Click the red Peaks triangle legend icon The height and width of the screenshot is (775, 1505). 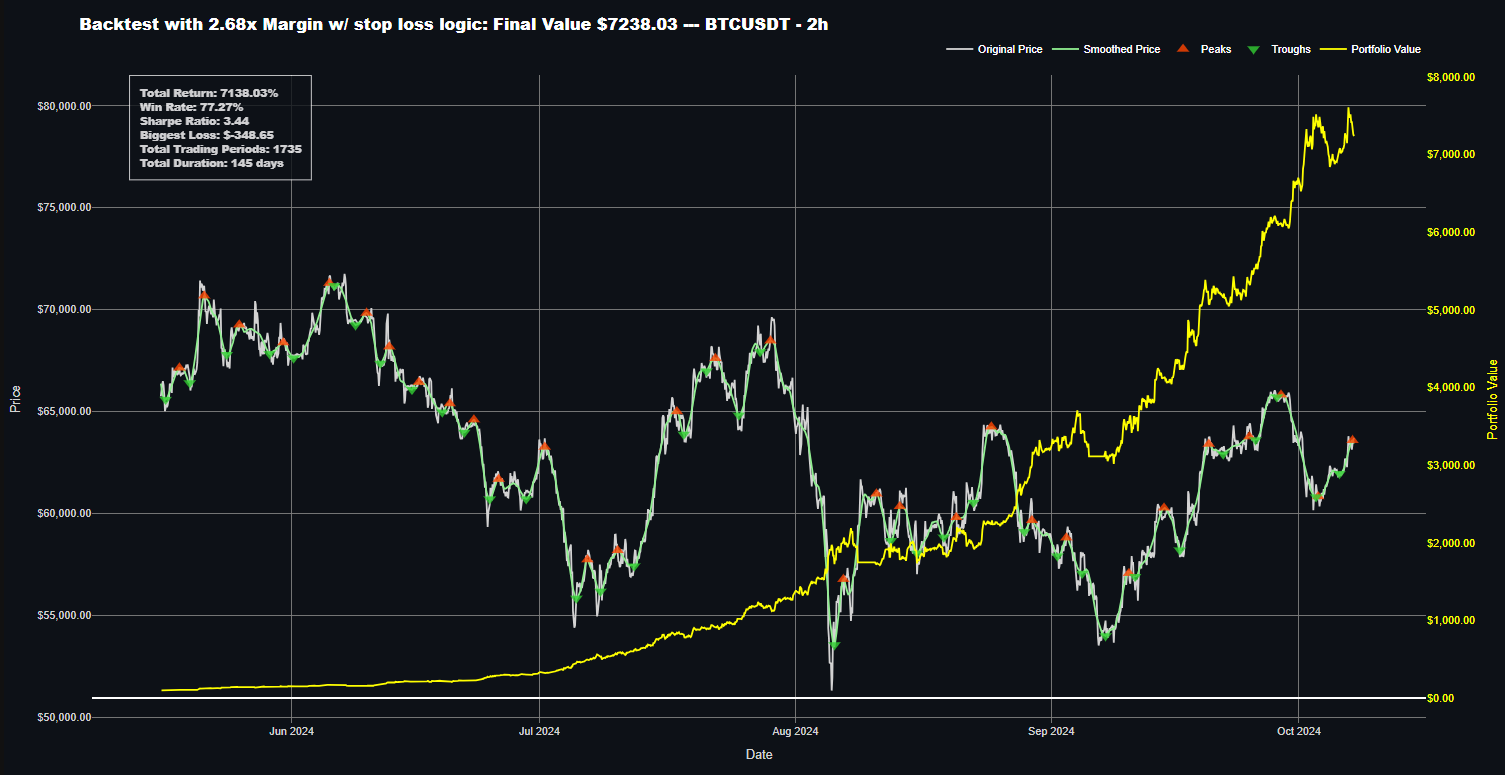point(1184,49)
